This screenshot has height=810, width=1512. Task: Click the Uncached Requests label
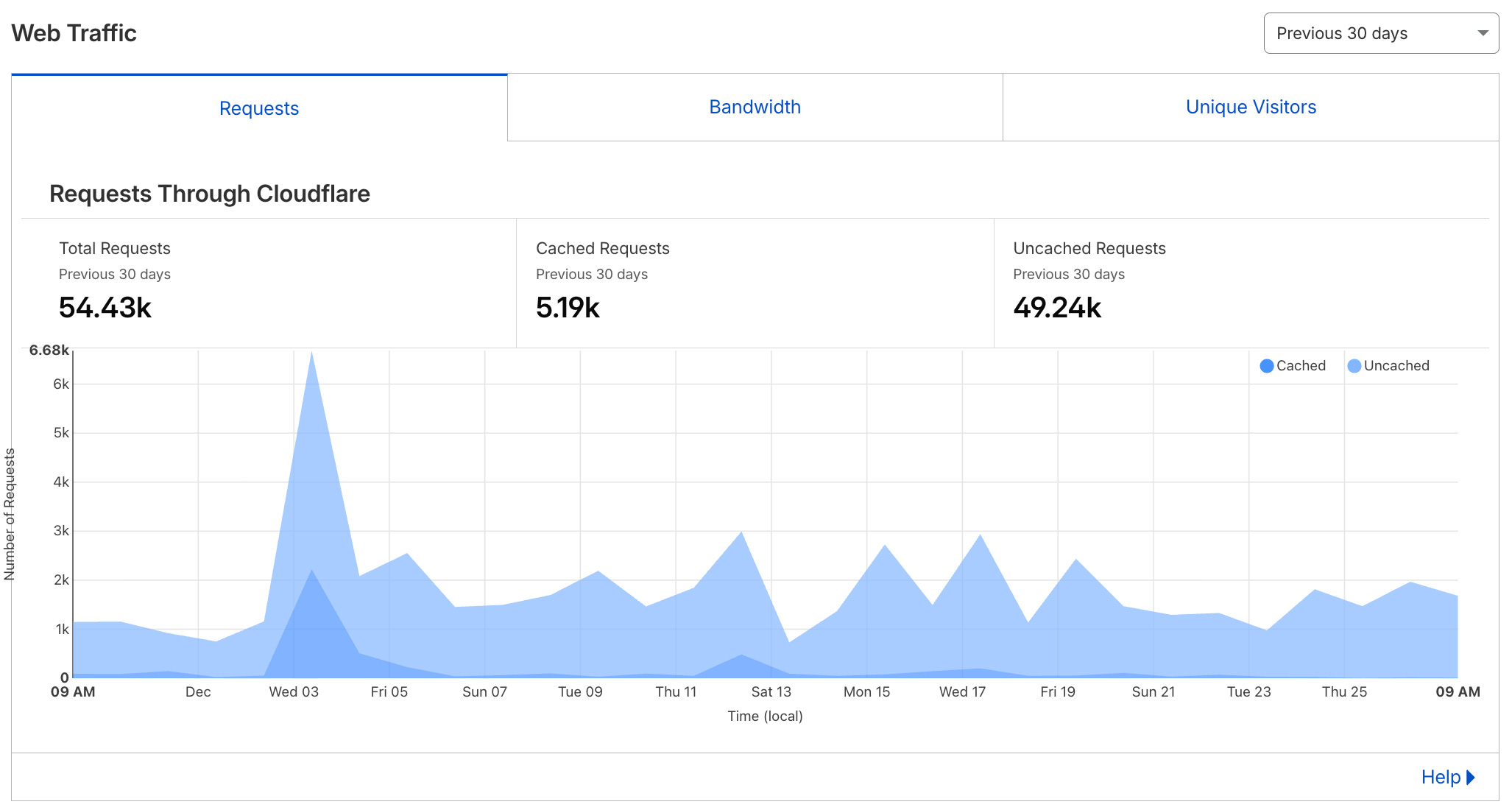(1089, 248)
